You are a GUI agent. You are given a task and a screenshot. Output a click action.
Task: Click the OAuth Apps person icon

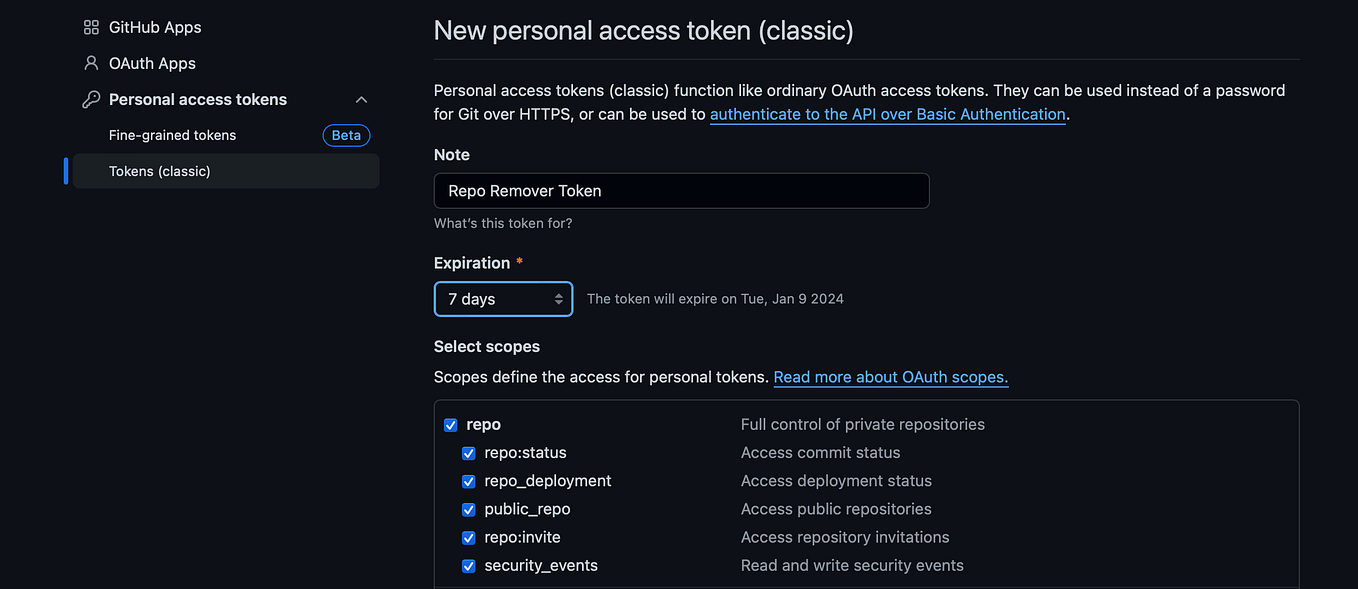pos(91,63)
